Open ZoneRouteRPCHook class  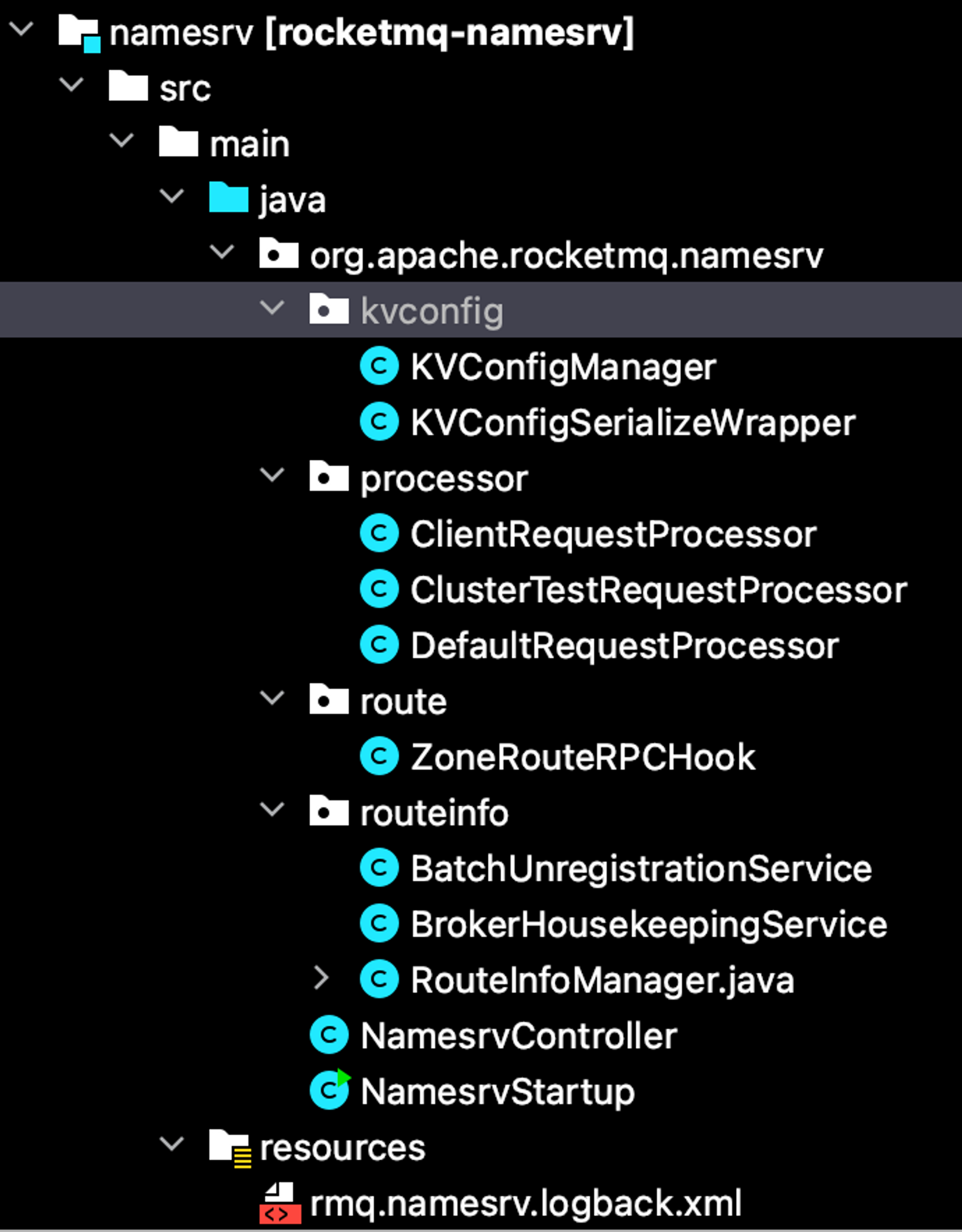[583, 757]
